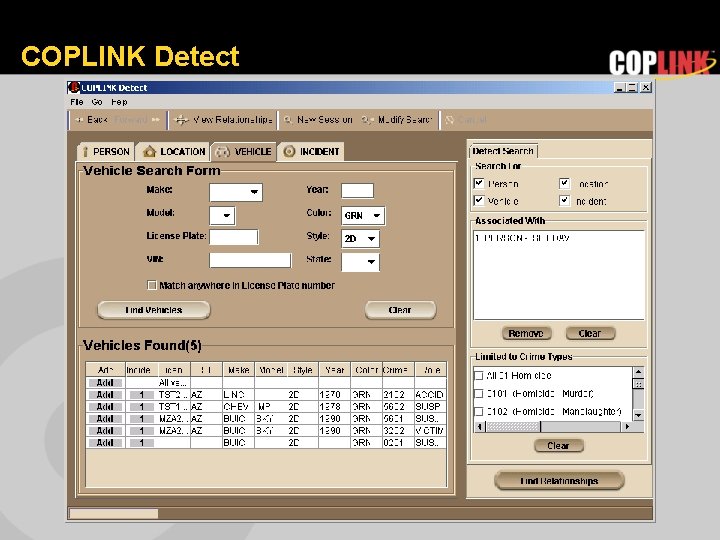The image size is (720, 540).
Task: Click the Incident tab icon
Action: coord(289,151)
